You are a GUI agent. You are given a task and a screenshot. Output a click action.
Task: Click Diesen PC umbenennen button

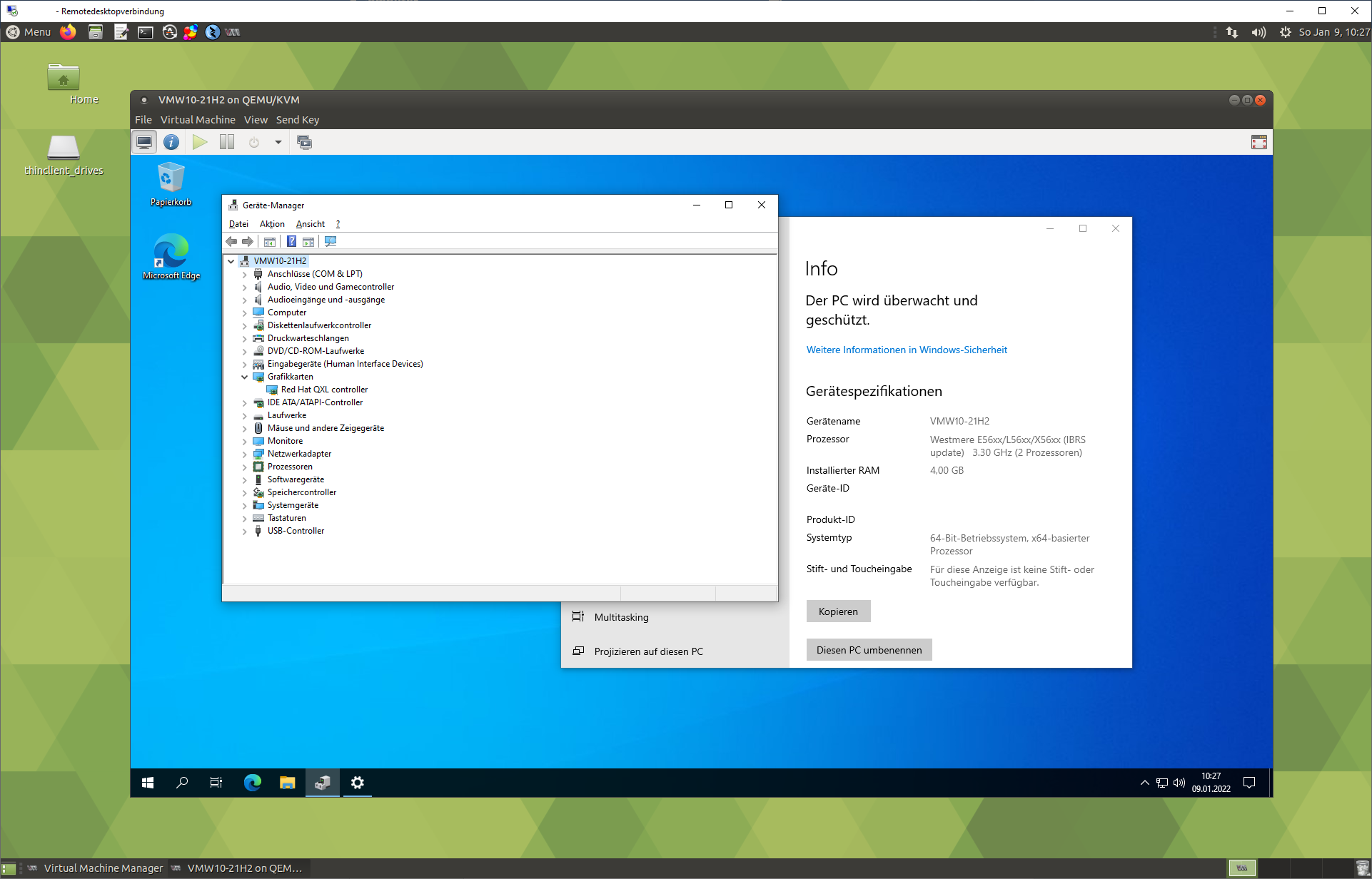coord(869,650)
